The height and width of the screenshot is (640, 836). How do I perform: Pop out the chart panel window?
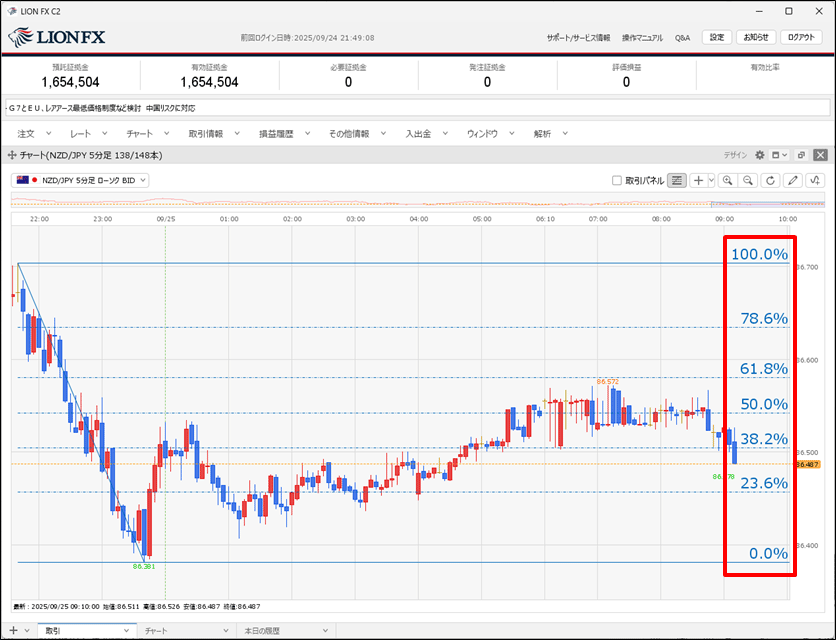tap(800, 155)
